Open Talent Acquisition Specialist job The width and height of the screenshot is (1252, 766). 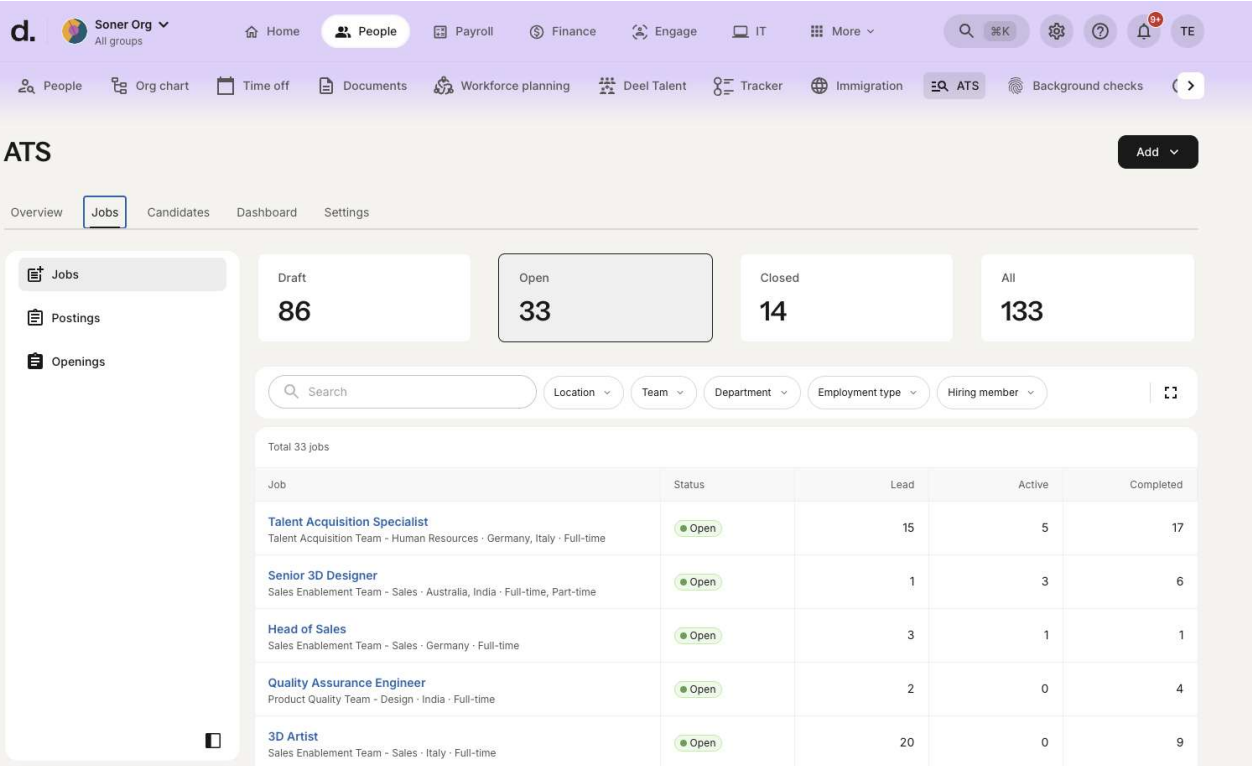[348, 522]
